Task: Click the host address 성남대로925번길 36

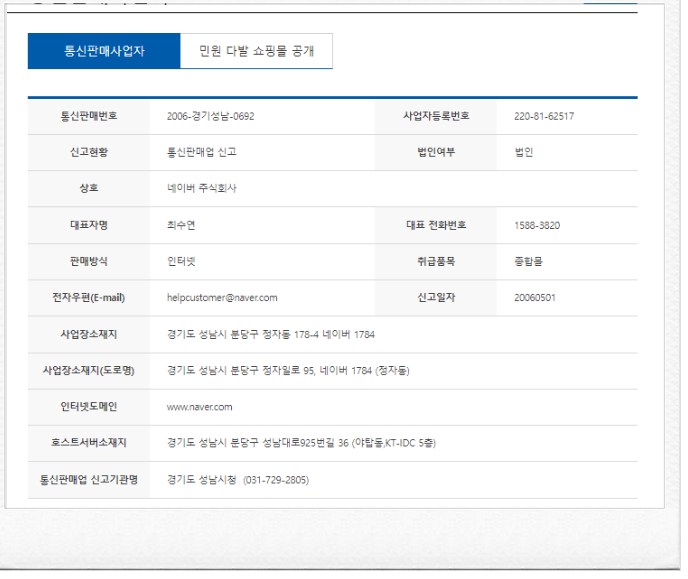Action: tap(305, 443)
